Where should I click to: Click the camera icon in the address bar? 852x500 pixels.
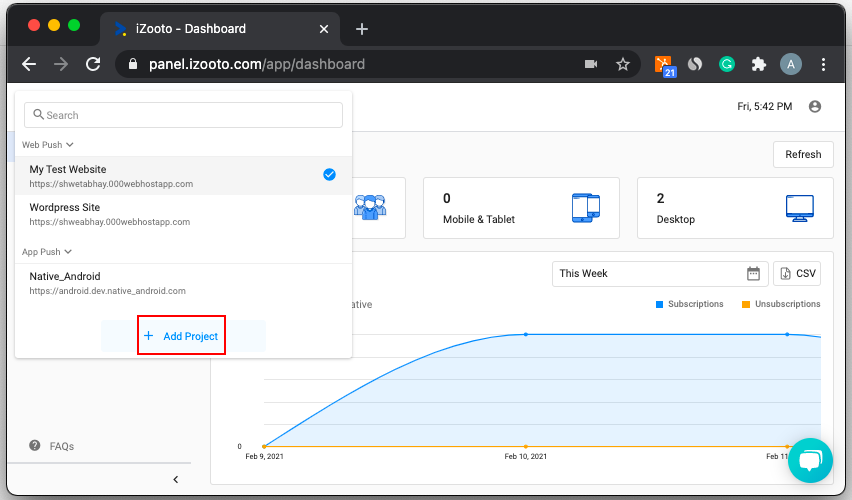click(591, 64)
